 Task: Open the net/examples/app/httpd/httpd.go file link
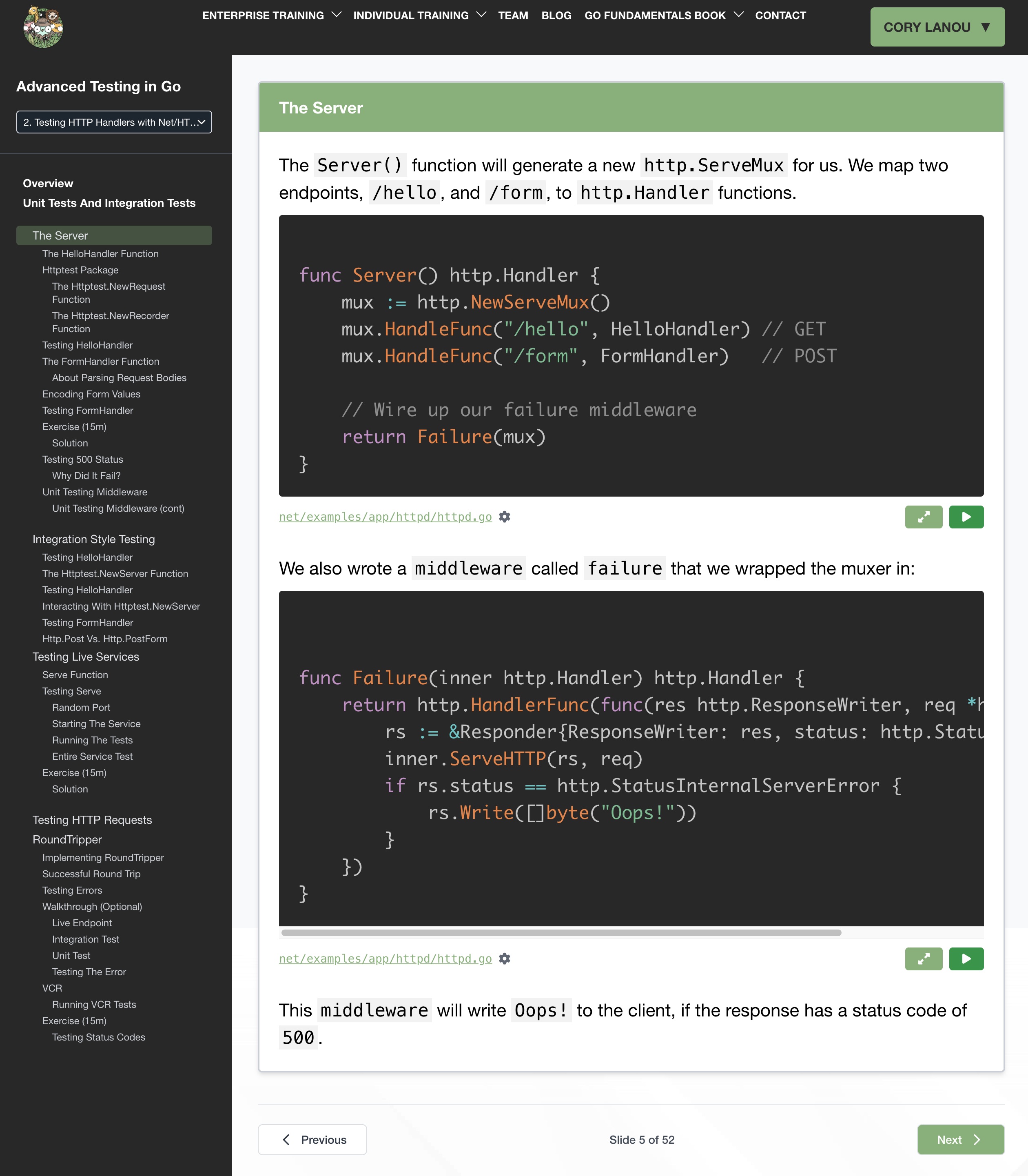coord(385,517)
